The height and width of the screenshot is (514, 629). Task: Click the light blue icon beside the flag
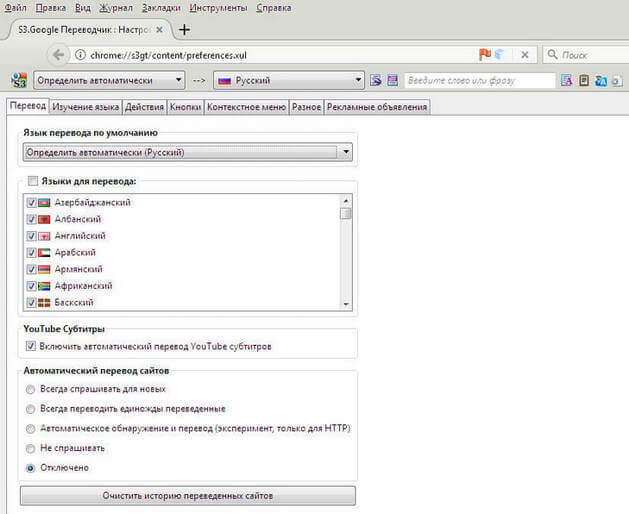499,54
